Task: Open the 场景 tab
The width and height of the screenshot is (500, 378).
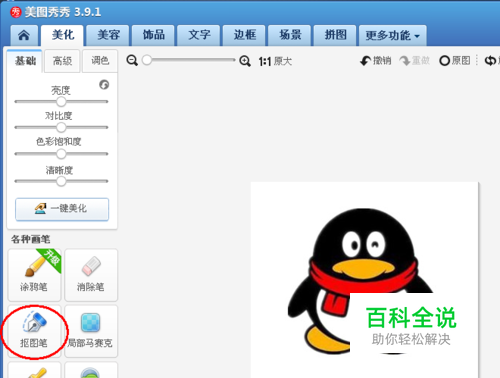Action: tap(290, 35)
